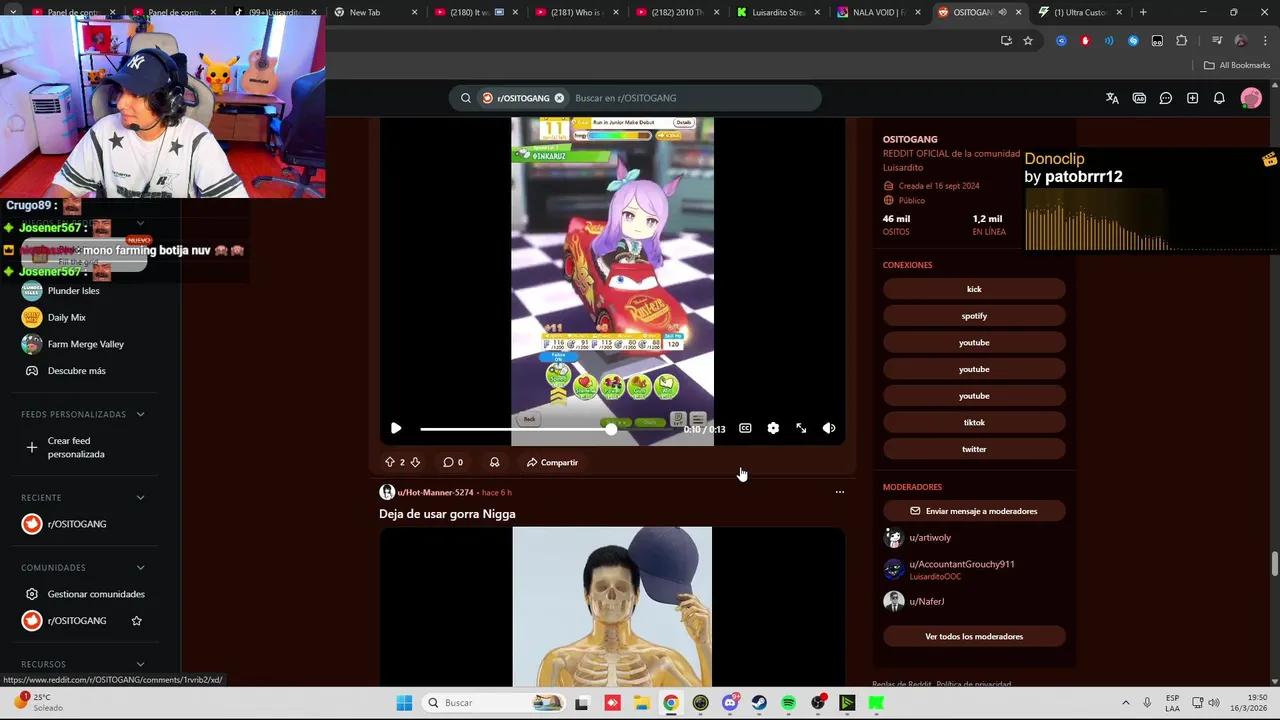Open Discord from the taskbar
Image resolution: width=1280 pixels, height=720 pixels.
click(x=730, y=703)
